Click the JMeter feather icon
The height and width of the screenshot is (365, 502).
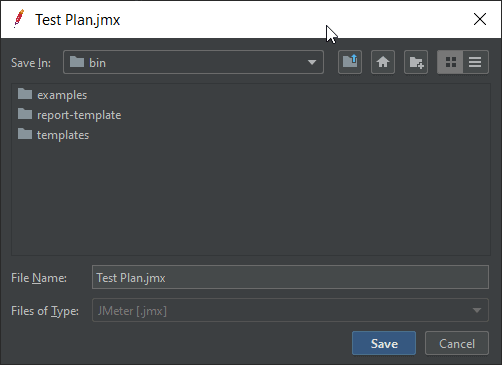point(19,19)
